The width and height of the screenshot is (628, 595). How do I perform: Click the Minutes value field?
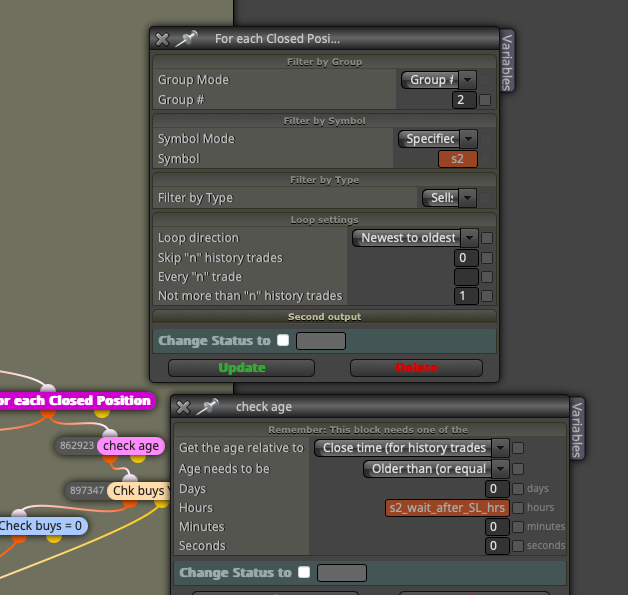[x=497, y=527]
